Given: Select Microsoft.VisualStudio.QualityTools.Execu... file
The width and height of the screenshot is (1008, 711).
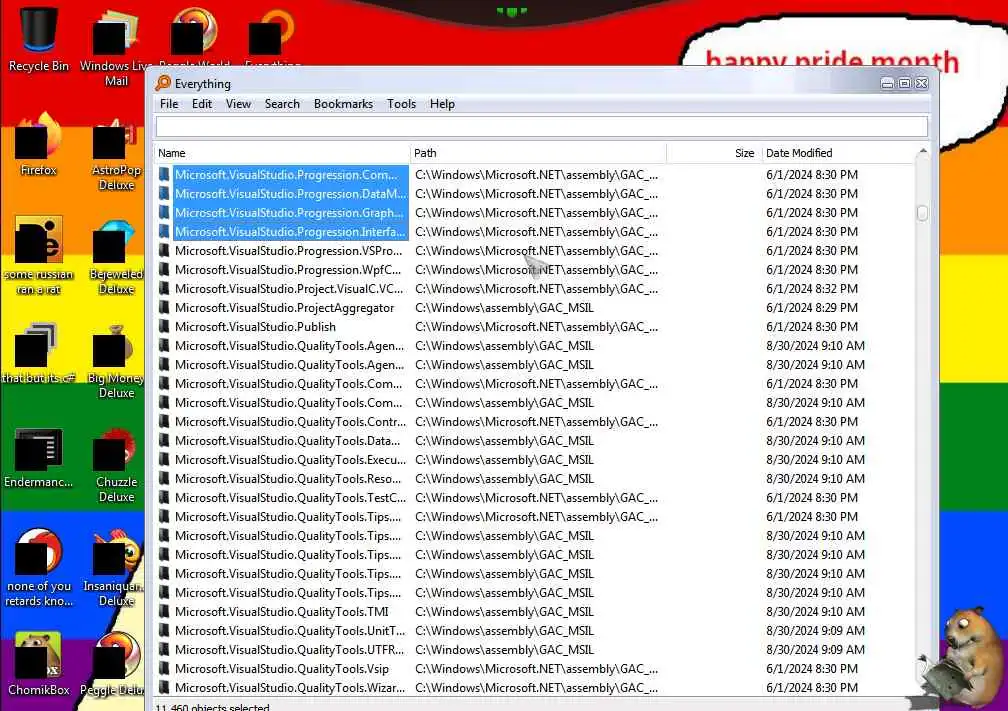Looking at the screenshot, I should (291, 460).
